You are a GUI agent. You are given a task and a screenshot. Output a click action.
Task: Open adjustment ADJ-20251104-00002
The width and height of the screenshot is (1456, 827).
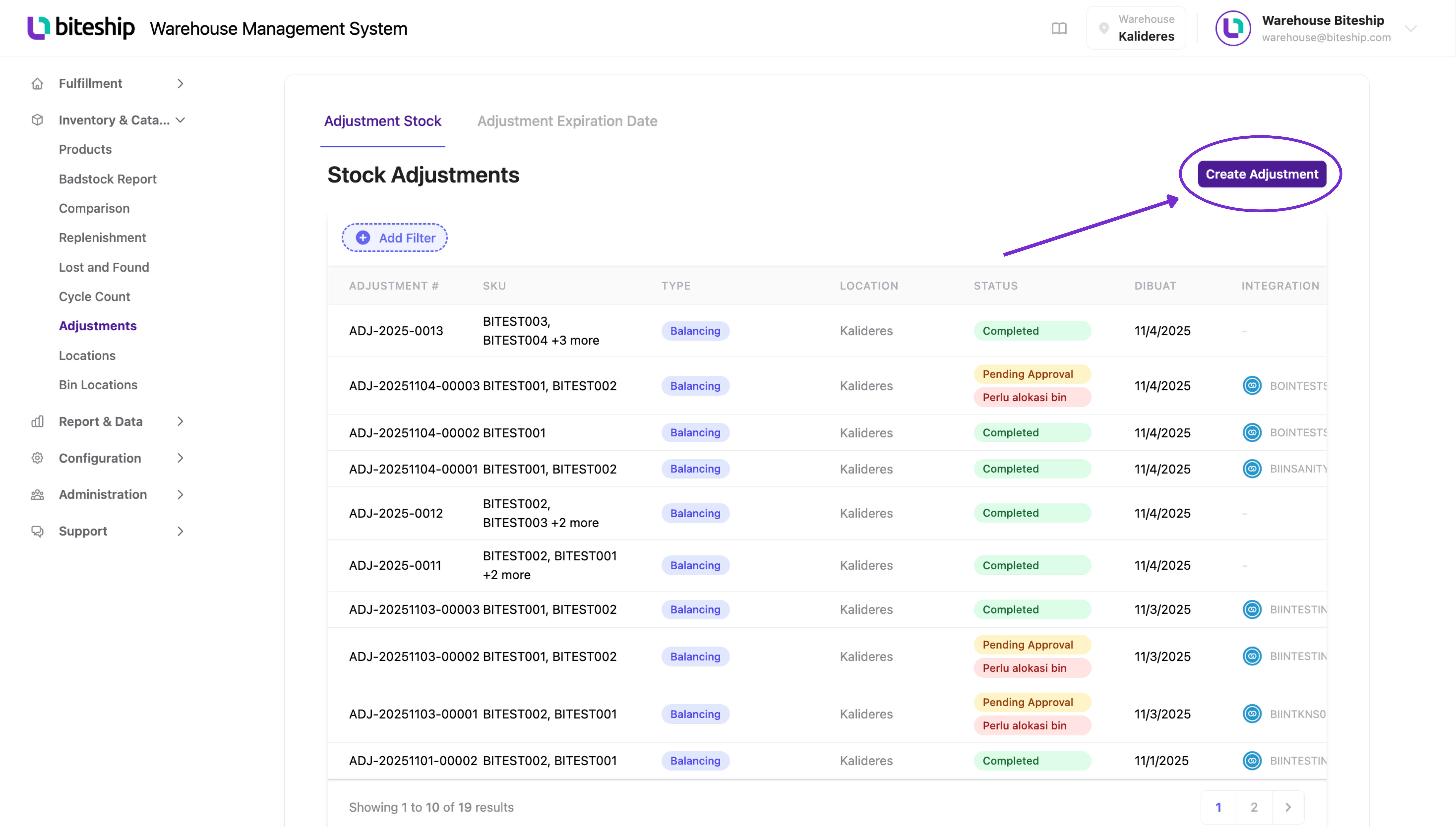414,433
